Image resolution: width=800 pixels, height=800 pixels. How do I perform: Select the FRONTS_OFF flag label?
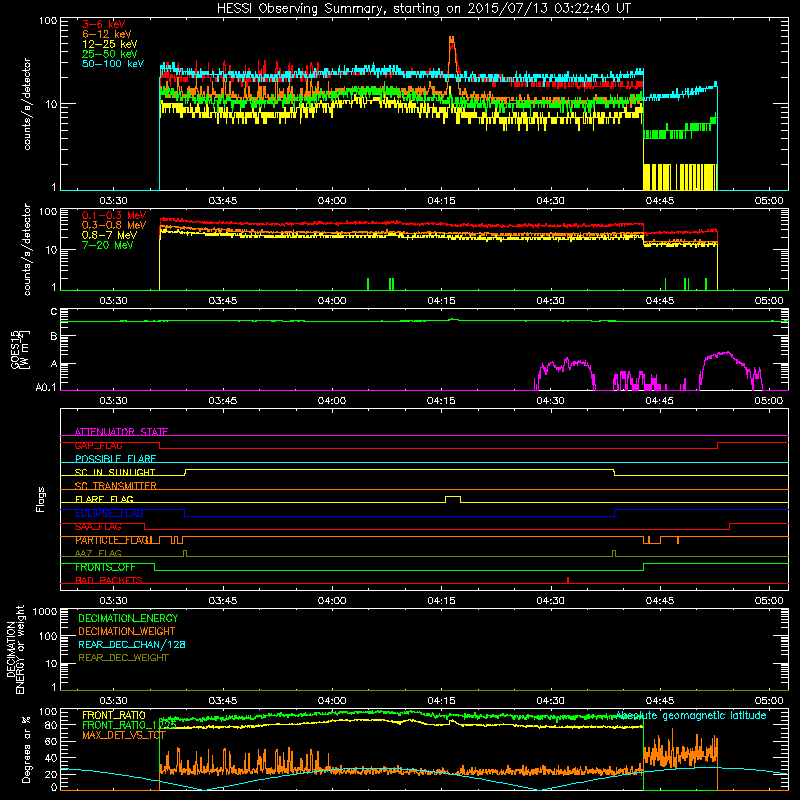pyautogui.click(x=105, y=567)
